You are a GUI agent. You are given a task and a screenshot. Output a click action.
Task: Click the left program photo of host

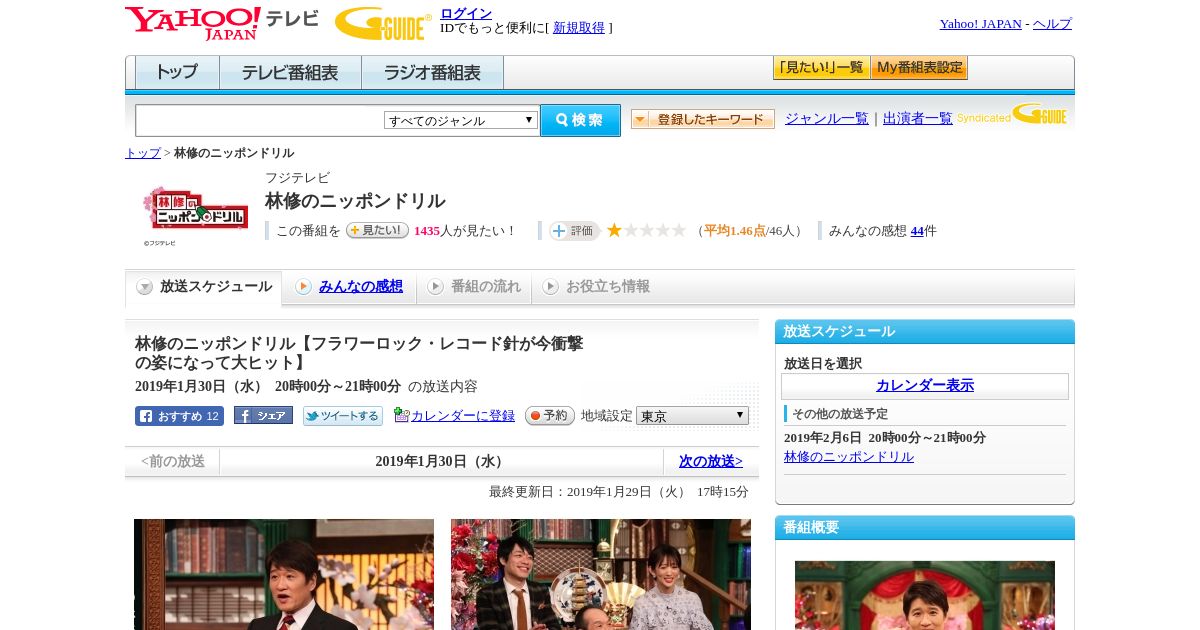(x=284, y=574)
